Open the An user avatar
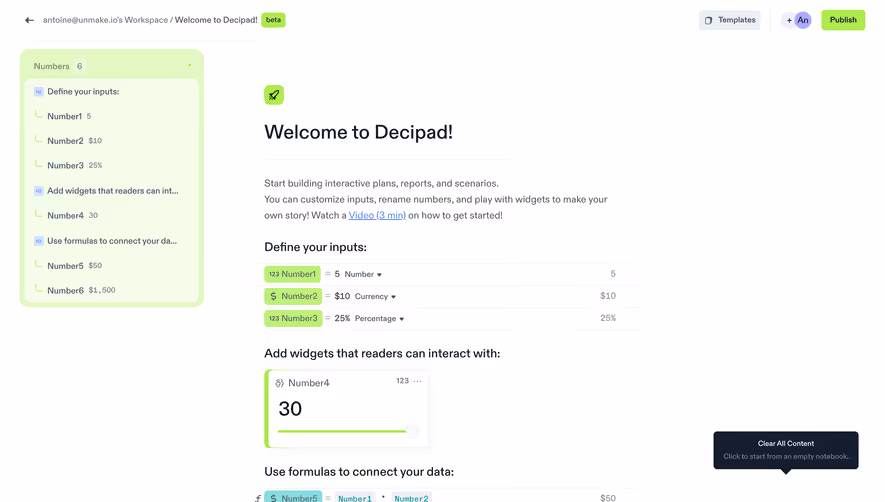 pos(803,20)
